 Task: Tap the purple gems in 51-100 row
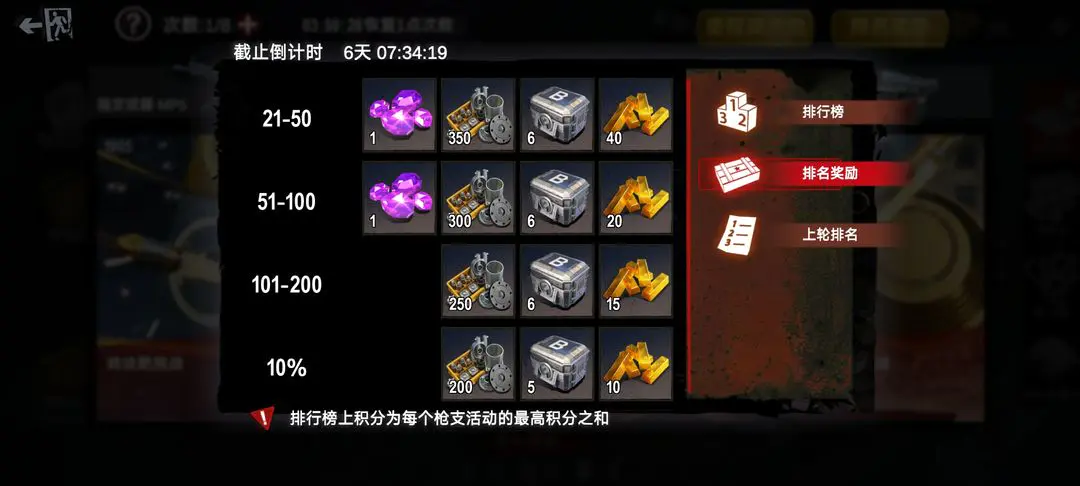(x=399, y=198)
